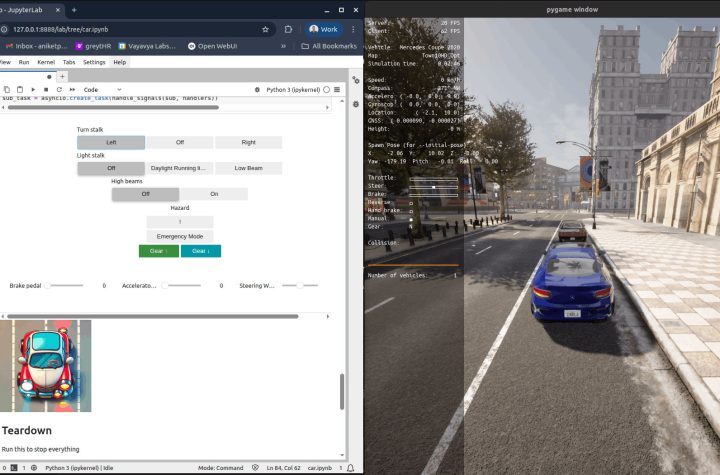Click the green Gear up button
Viewport: 720px width, 475px height.
coord(158,251)
